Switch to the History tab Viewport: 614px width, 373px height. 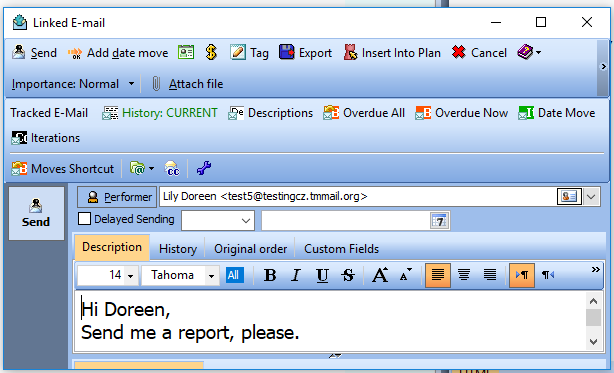click(x=178, y=249)
